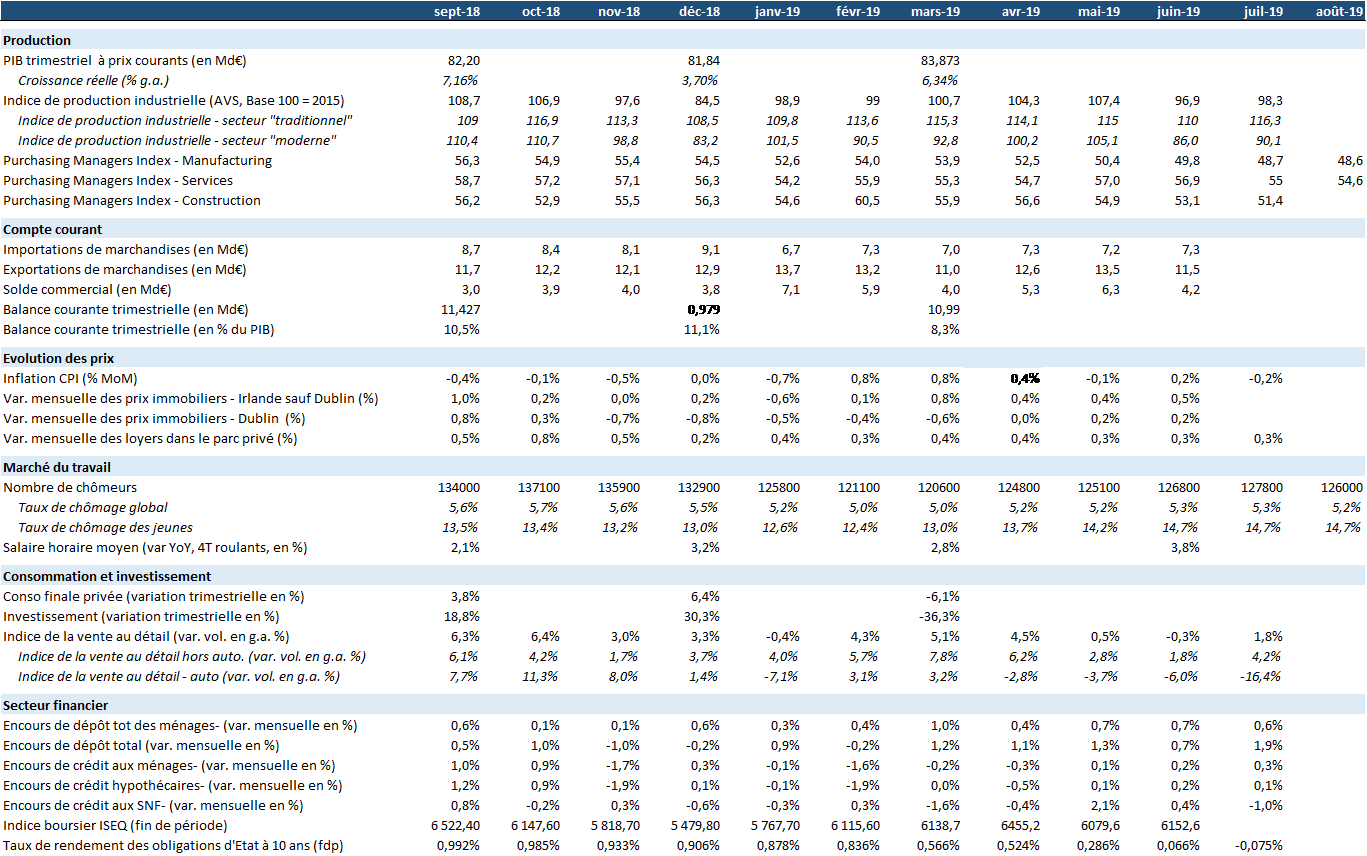Click the bond yield value 0,992%
Viewport: 1367px width, 856px height.
[461, 846]
